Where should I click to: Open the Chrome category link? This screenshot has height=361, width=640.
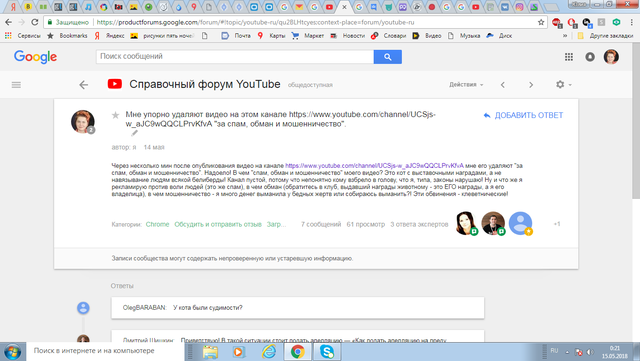coord(157,224)
